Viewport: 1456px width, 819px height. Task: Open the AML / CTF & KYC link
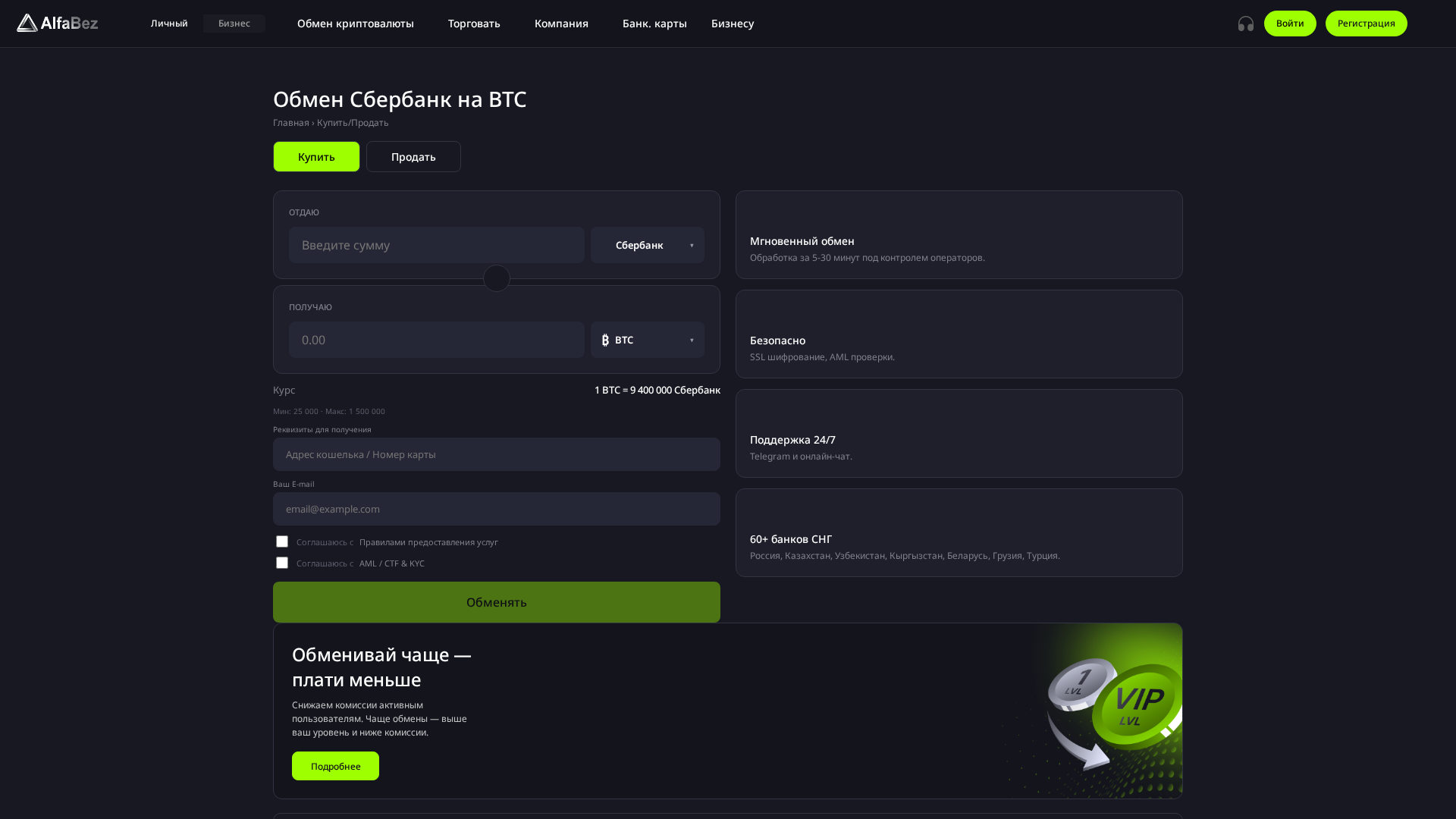392,563
